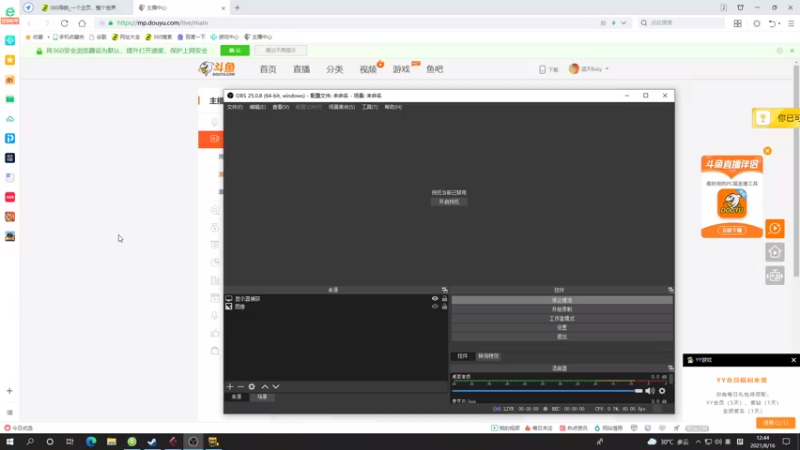Click the Douyu logo
Viewport: 800px width, 450px height.
[217, 69]
